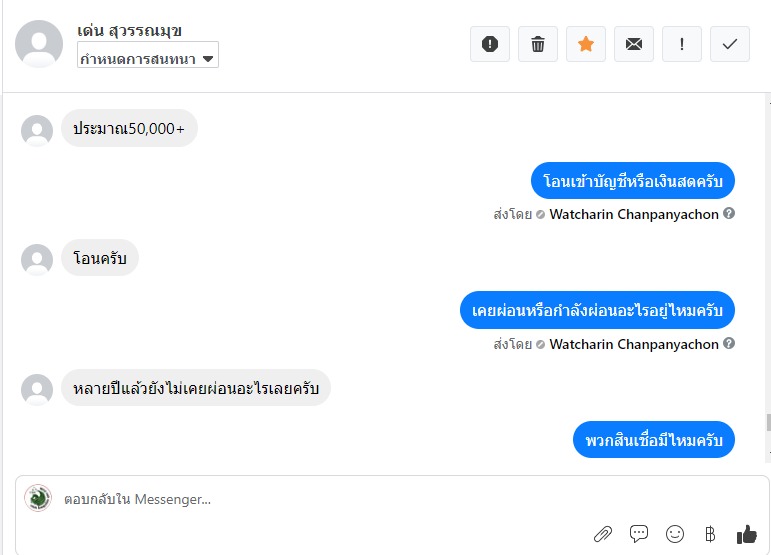Mark conversation as spam with alert icon
The width and height of the screenshot is (771, 555).
490,44
